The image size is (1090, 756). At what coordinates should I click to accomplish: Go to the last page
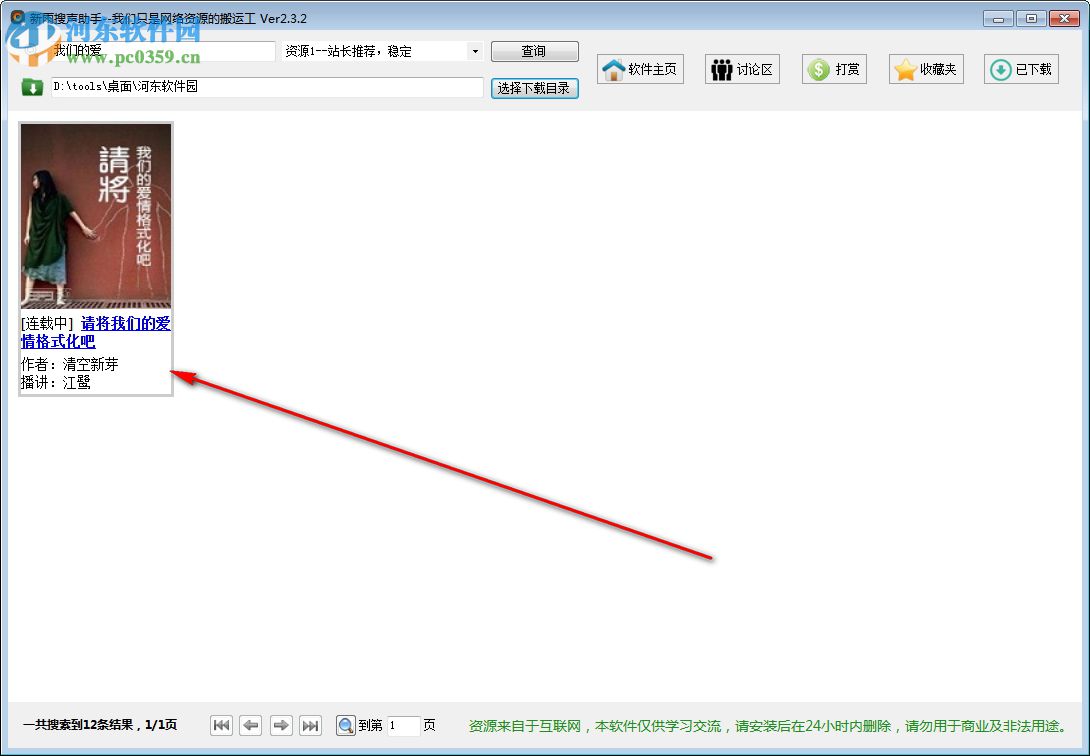[311, 725]
